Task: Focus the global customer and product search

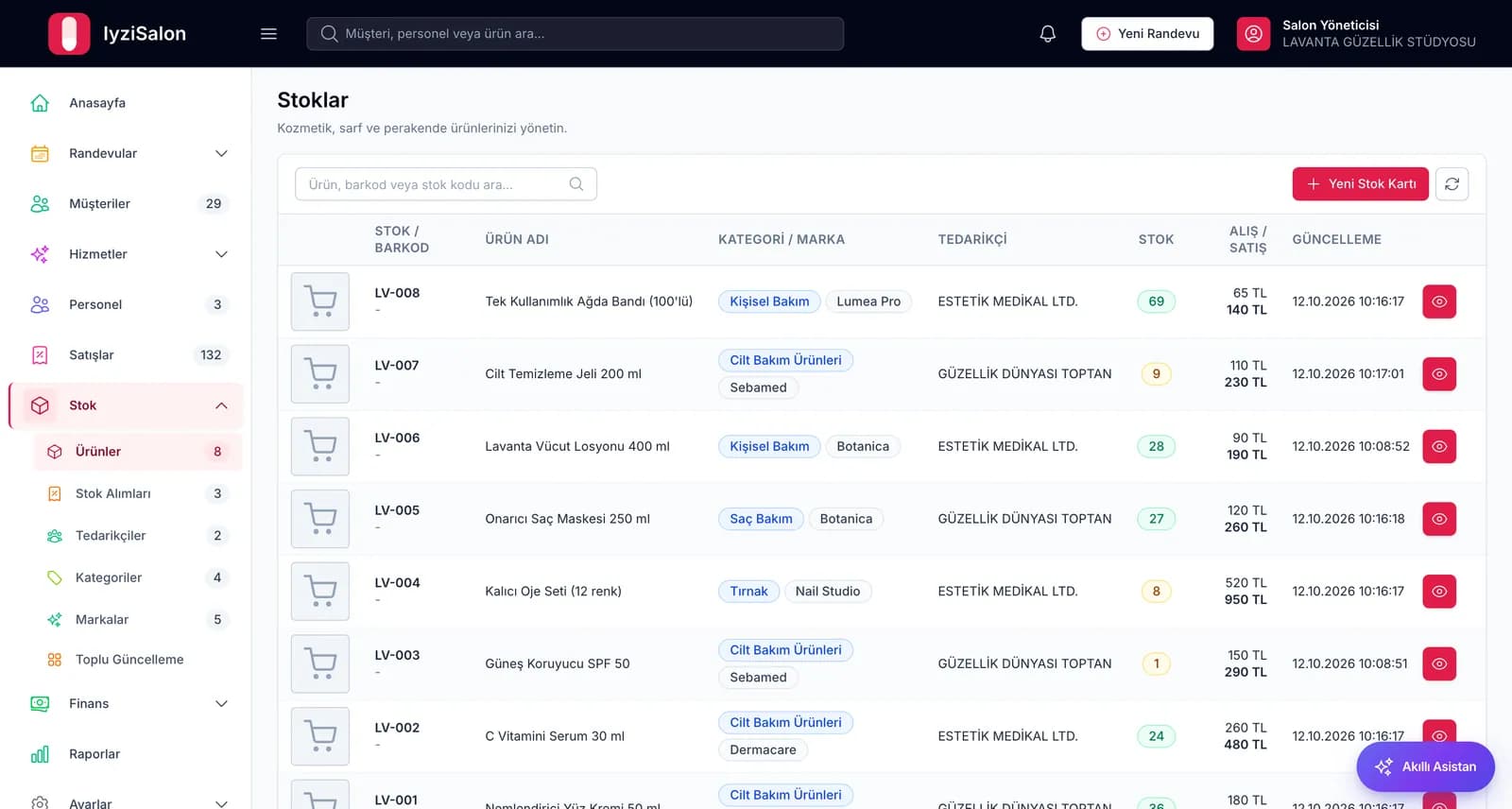Action: click(x=576, y=34)
